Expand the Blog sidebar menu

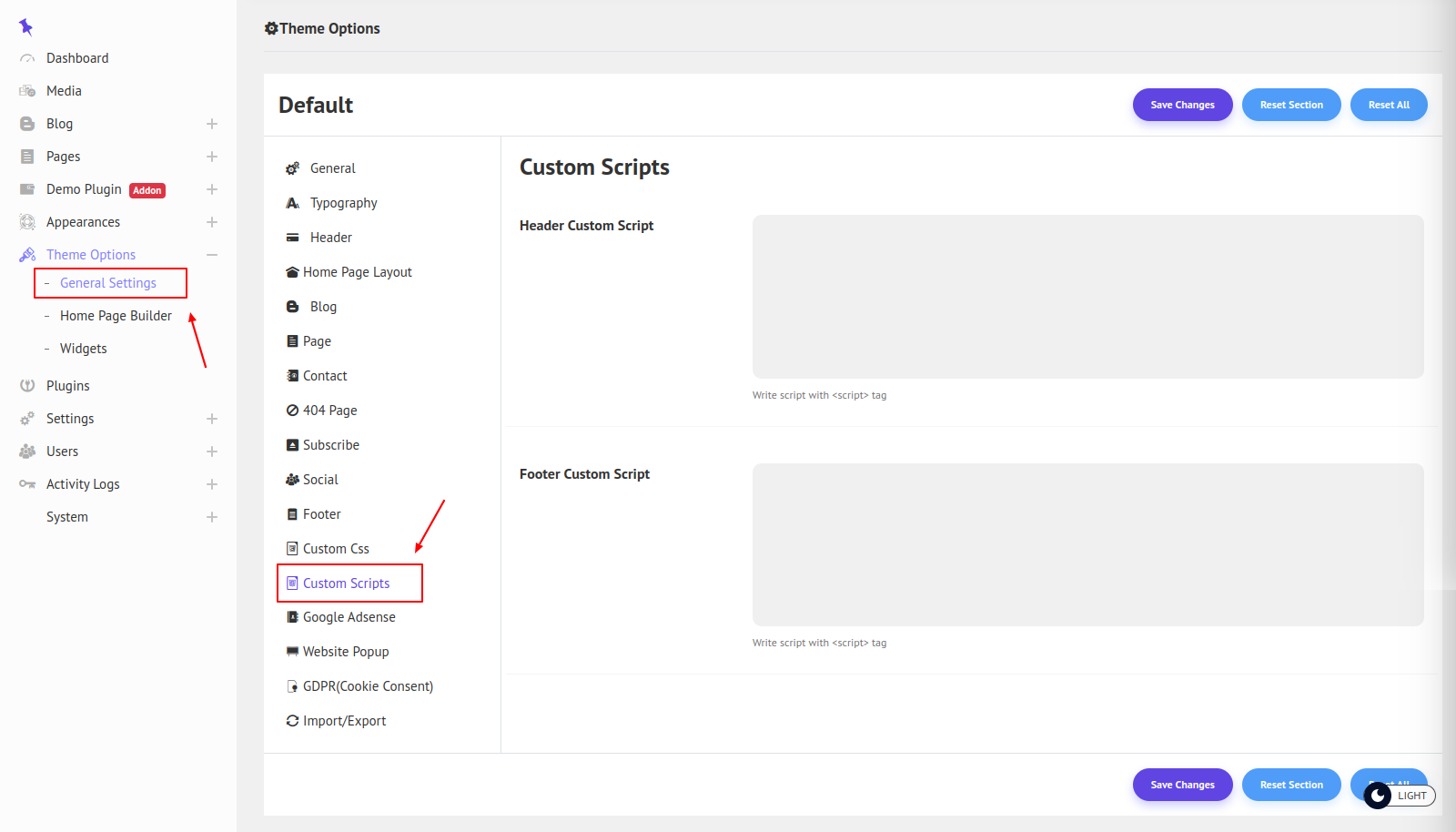pos(212,124)
